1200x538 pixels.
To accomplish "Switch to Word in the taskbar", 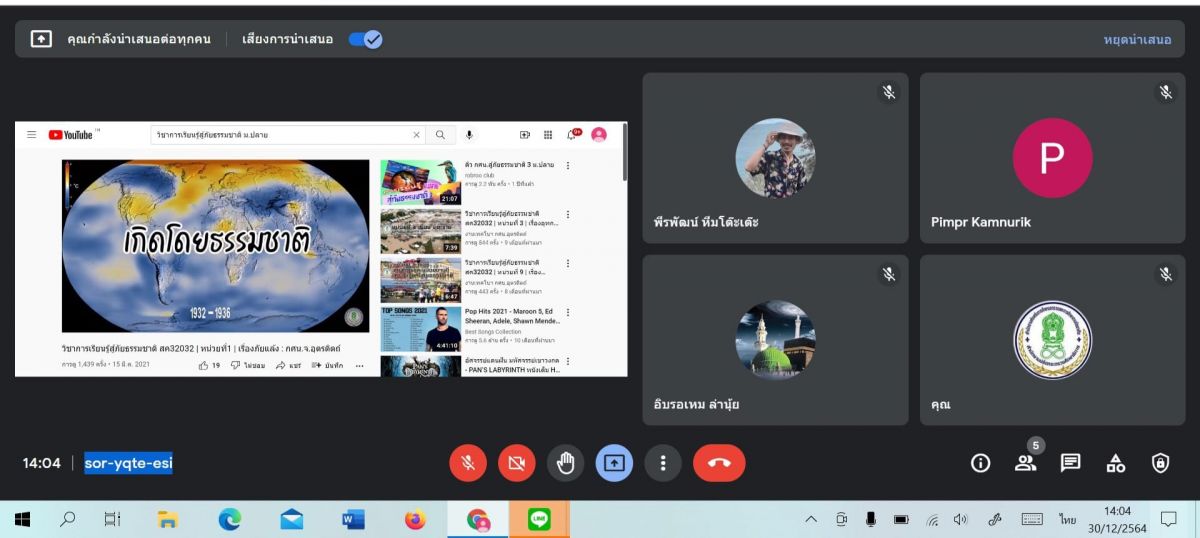I will [x=353, y=520].
